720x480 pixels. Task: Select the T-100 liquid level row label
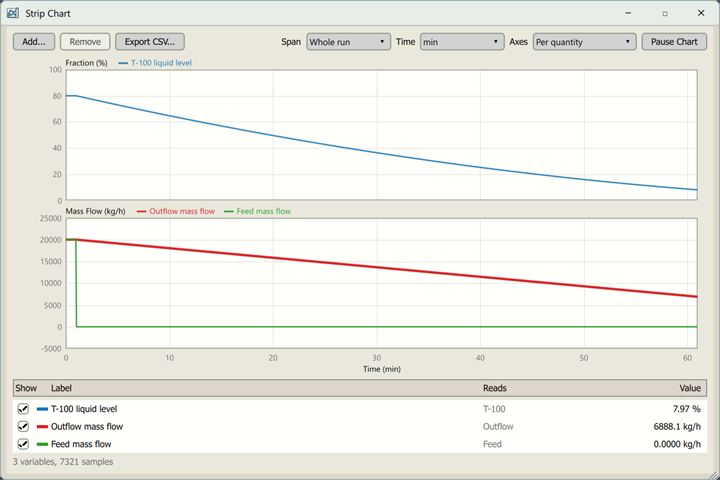click(x=84, y=409)
